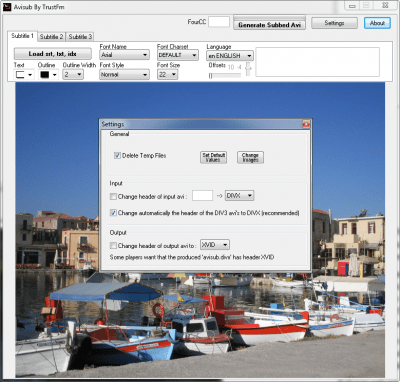The image size is (400, 382).
Task: Open the Outline color swatch picker
Action: point(48,75)
